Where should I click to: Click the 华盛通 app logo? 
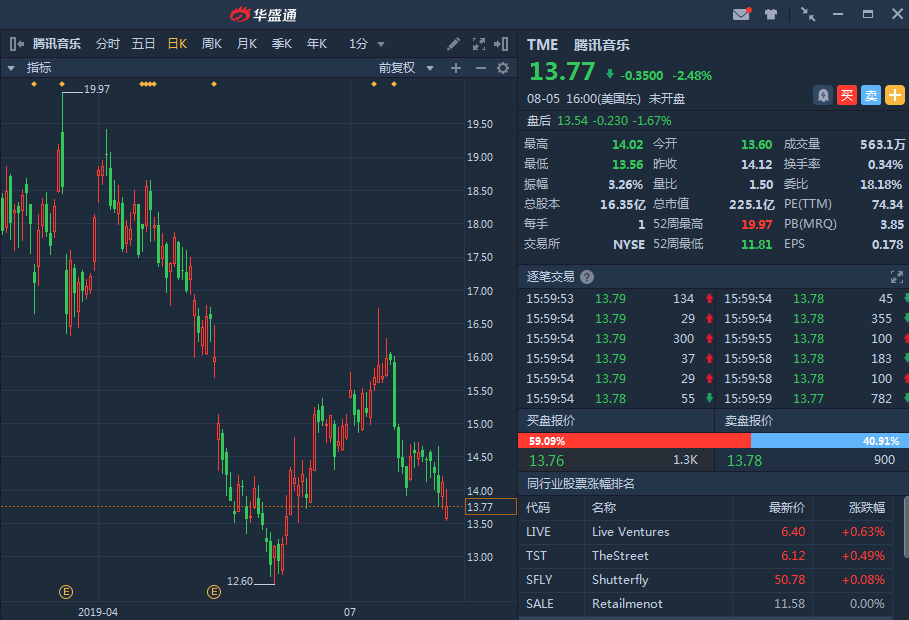263,14
